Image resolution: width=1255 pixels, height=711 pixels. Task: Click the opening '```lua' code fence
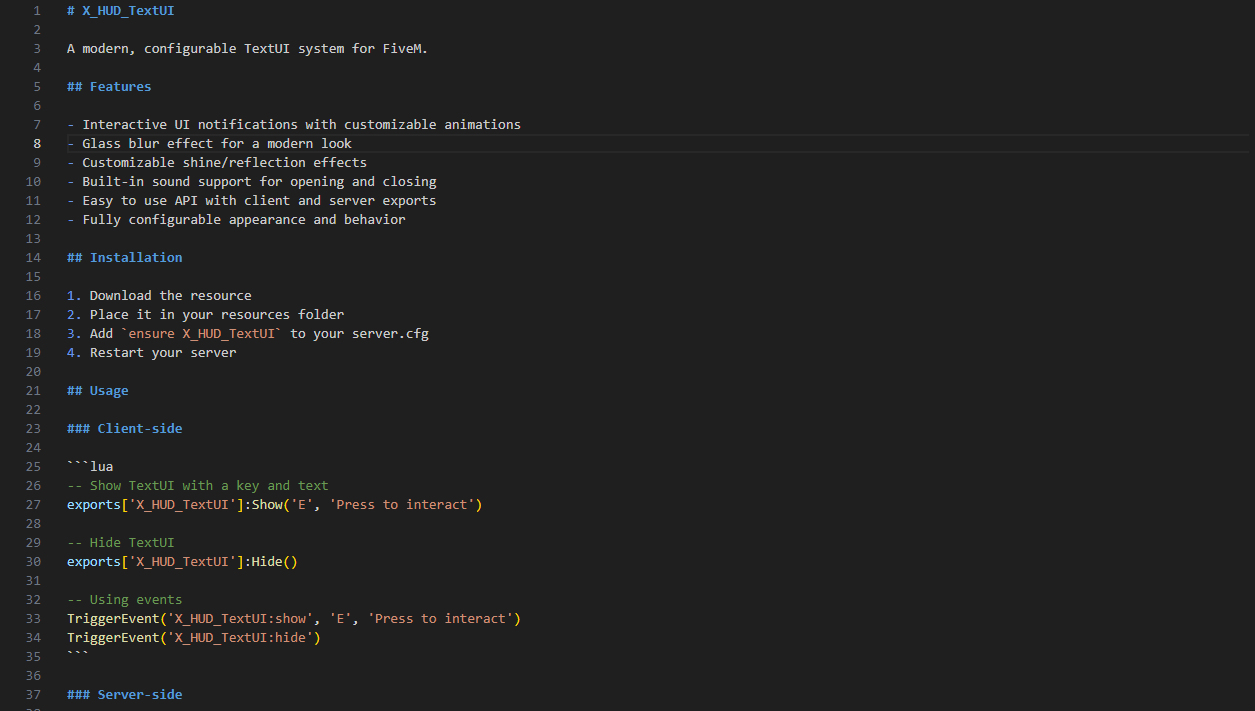coord(90,466)
